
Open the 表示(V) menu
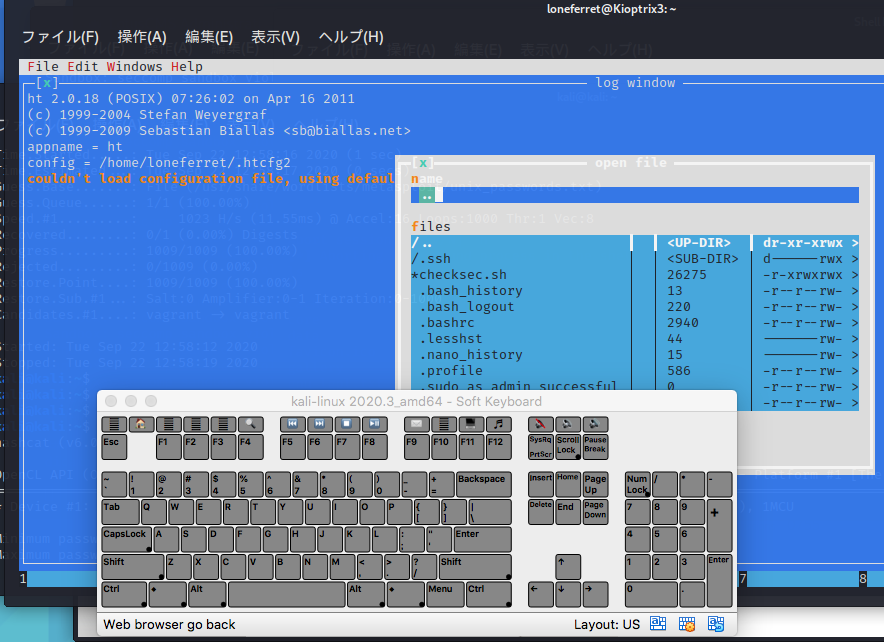pos(276,37)
